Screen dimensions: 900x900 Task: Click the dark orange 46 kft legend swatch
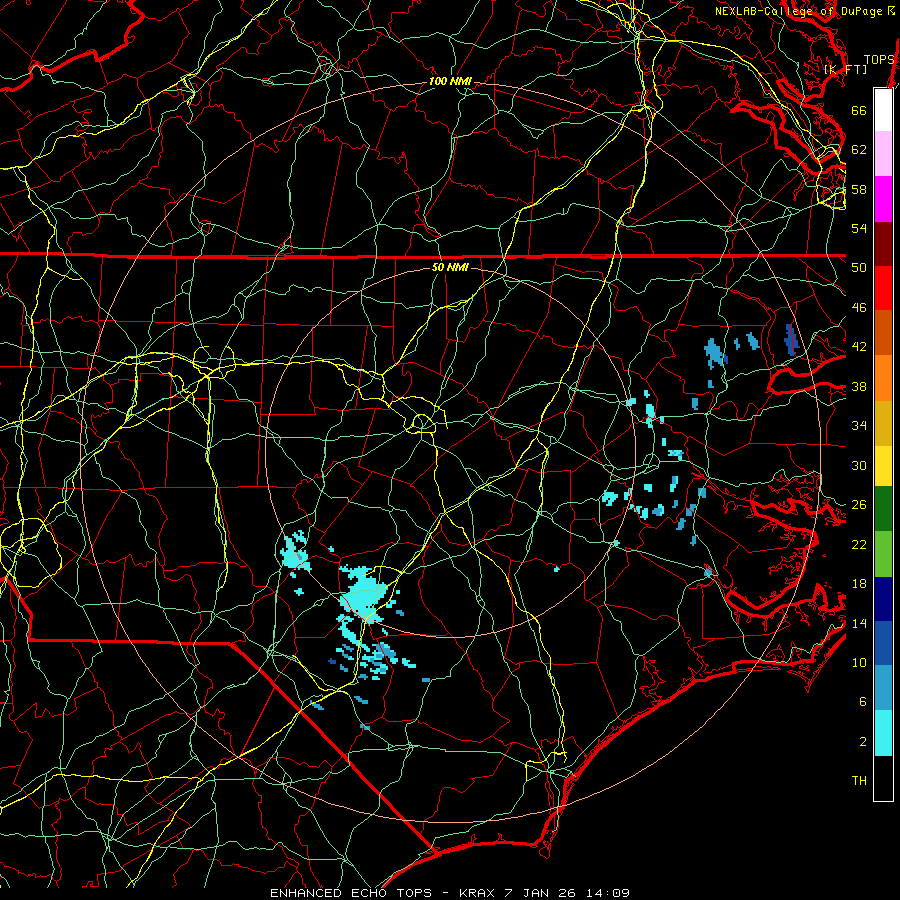883,333
